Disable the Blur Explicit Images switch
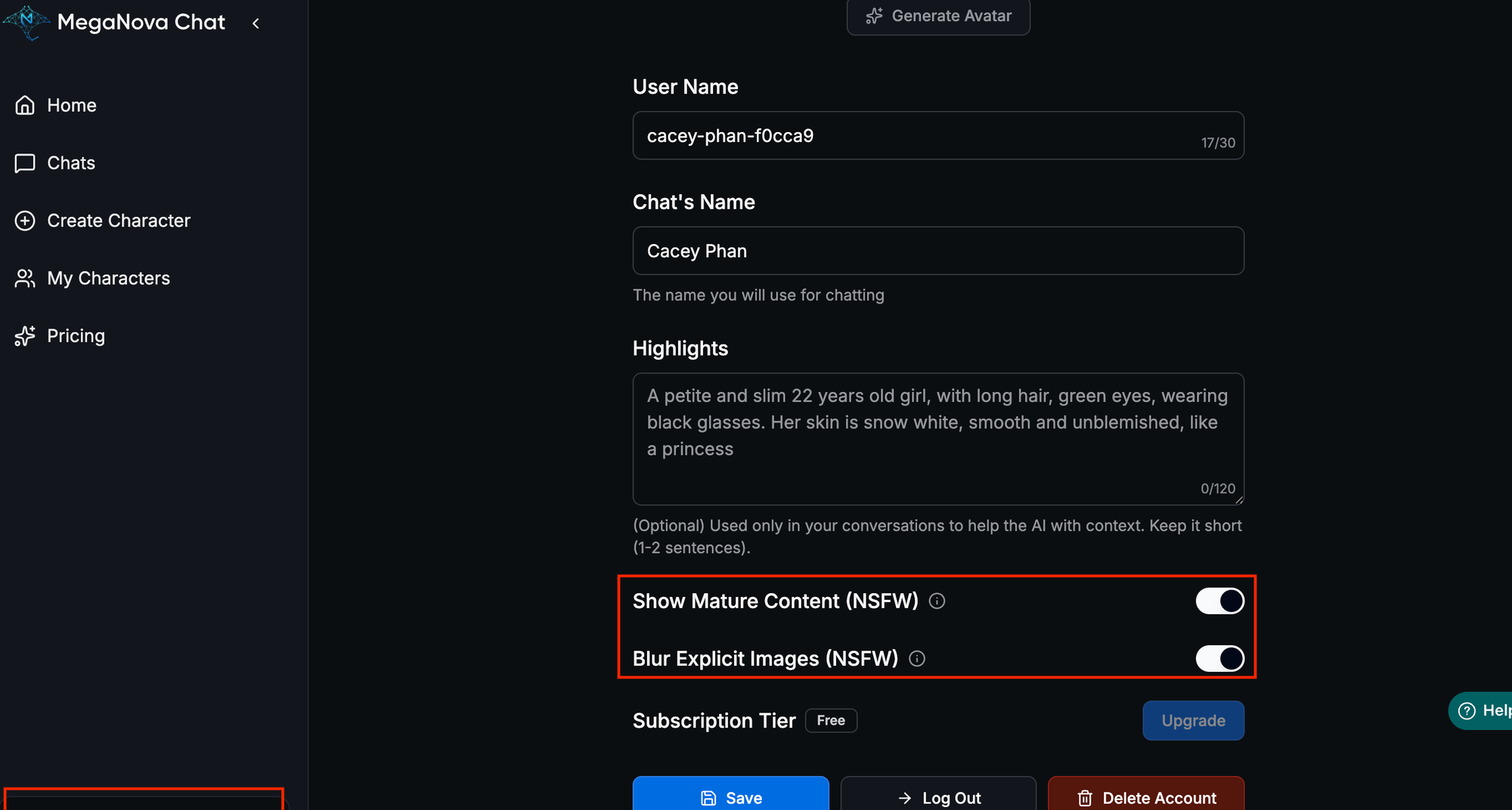1512x810 pixels. click(1219, 659)
